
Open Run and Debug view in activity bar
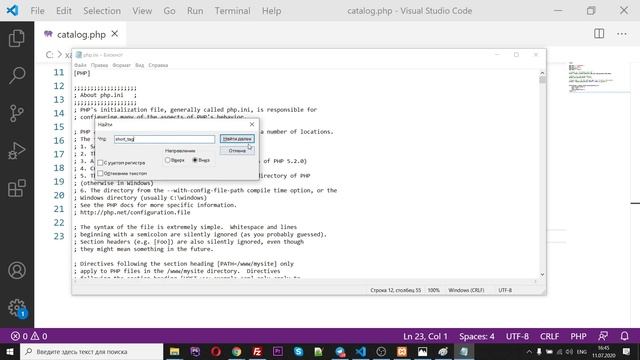coord(17,151)
